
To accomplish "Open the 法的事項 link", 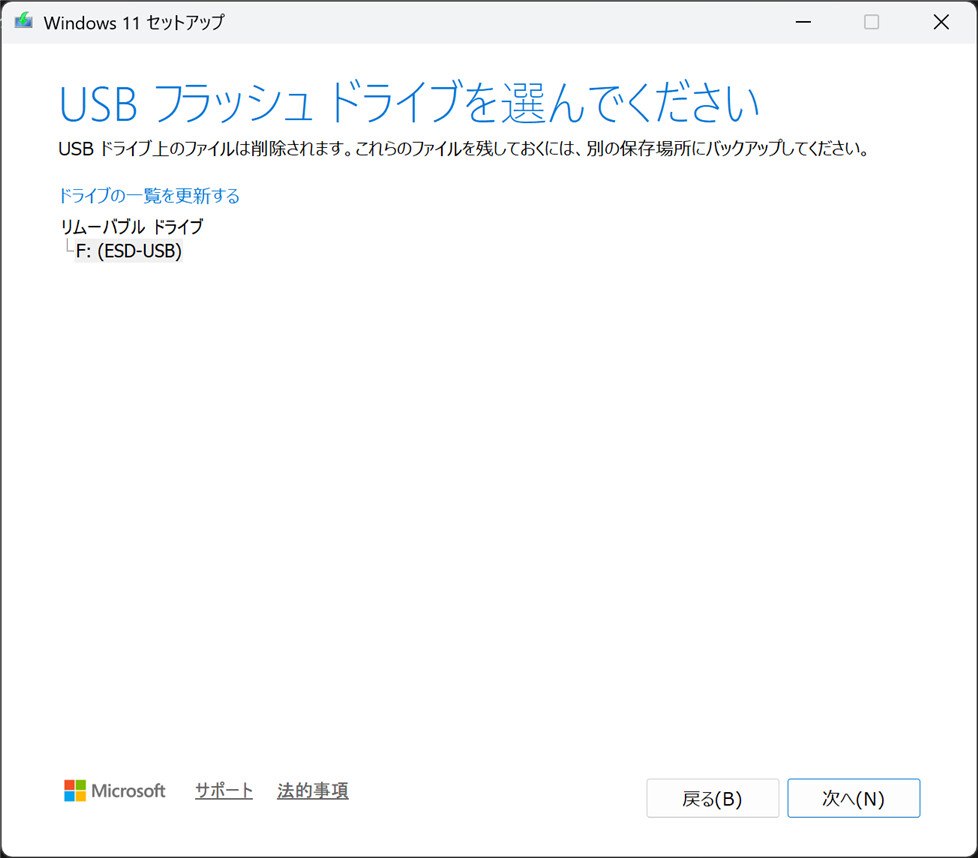I will pyautogui.click(x=312, y=791).
